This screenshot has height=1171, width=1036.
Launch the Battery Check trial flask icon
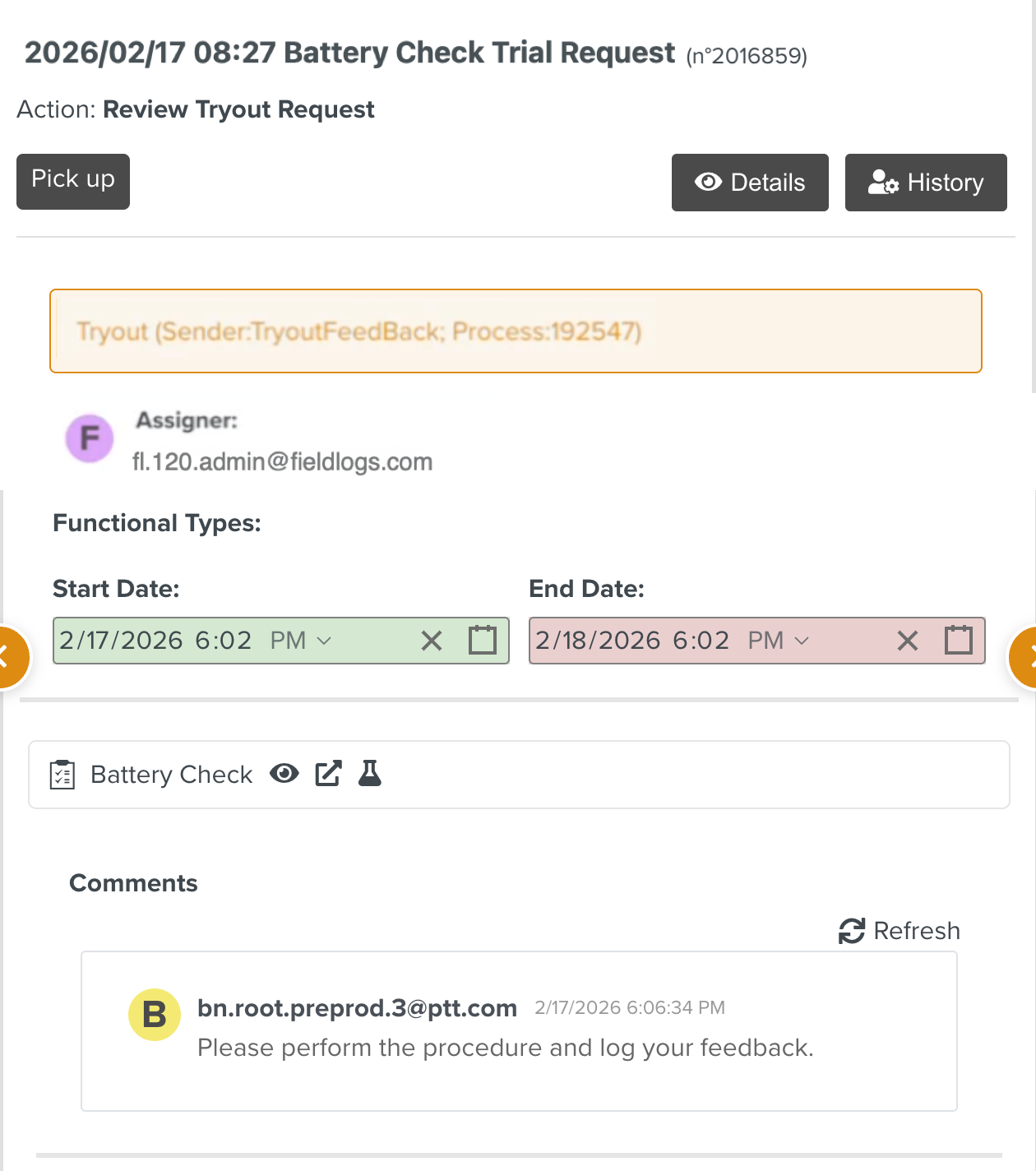pyautogui.click(x=370, y=774)
